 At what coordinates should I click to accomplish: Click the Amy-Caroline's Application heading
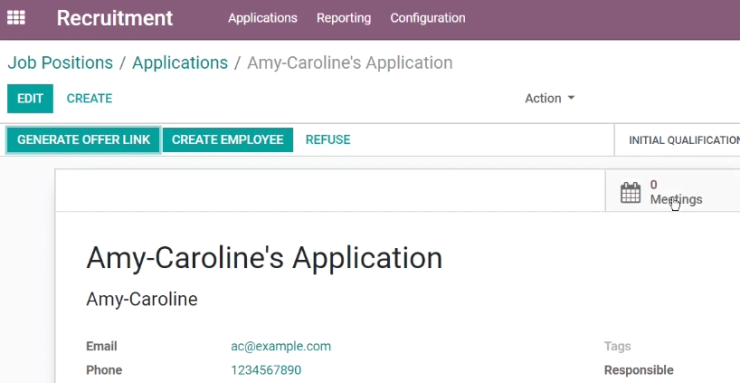pos(264,258)
